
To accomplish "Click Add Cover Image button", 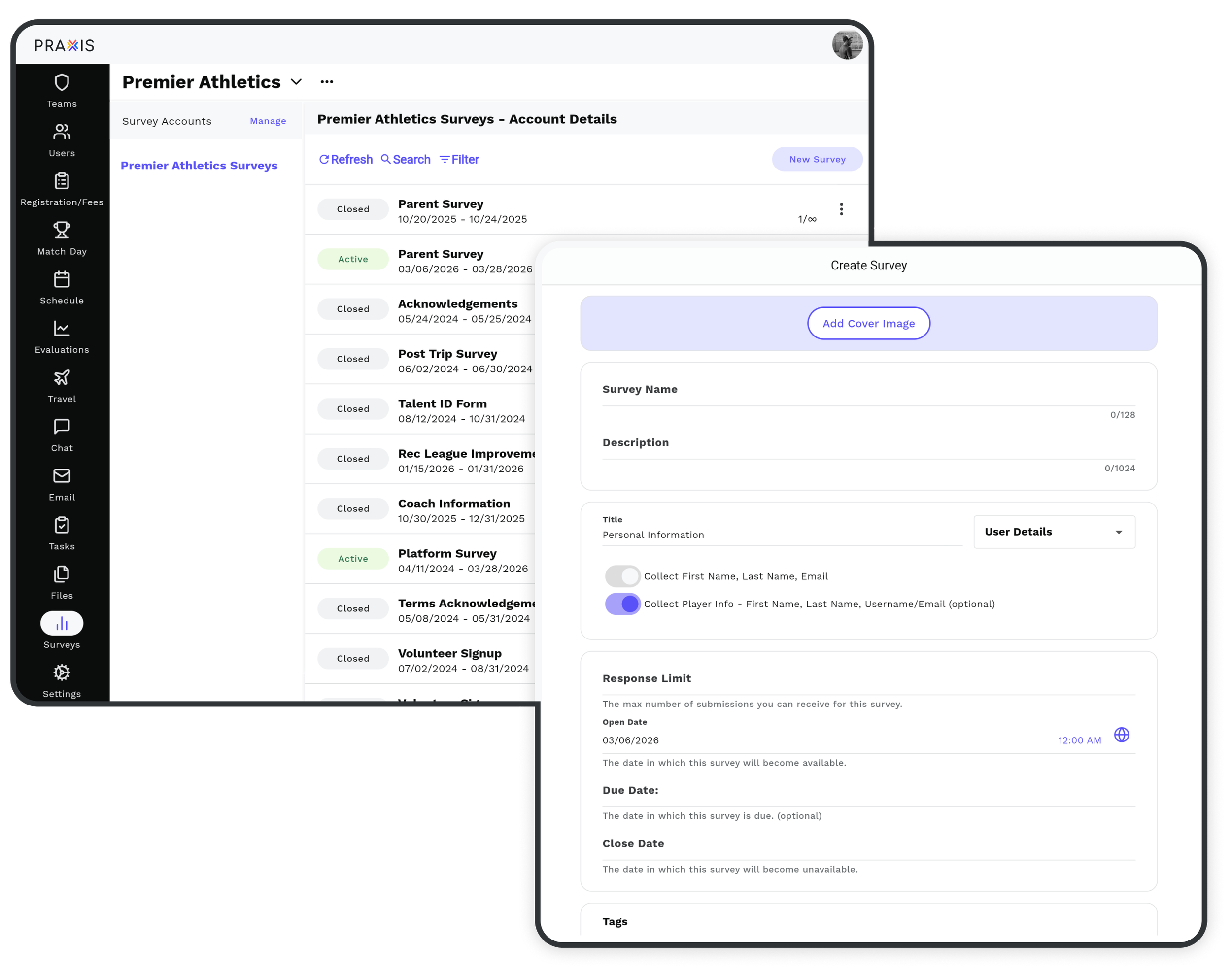I will coord(868,323).
